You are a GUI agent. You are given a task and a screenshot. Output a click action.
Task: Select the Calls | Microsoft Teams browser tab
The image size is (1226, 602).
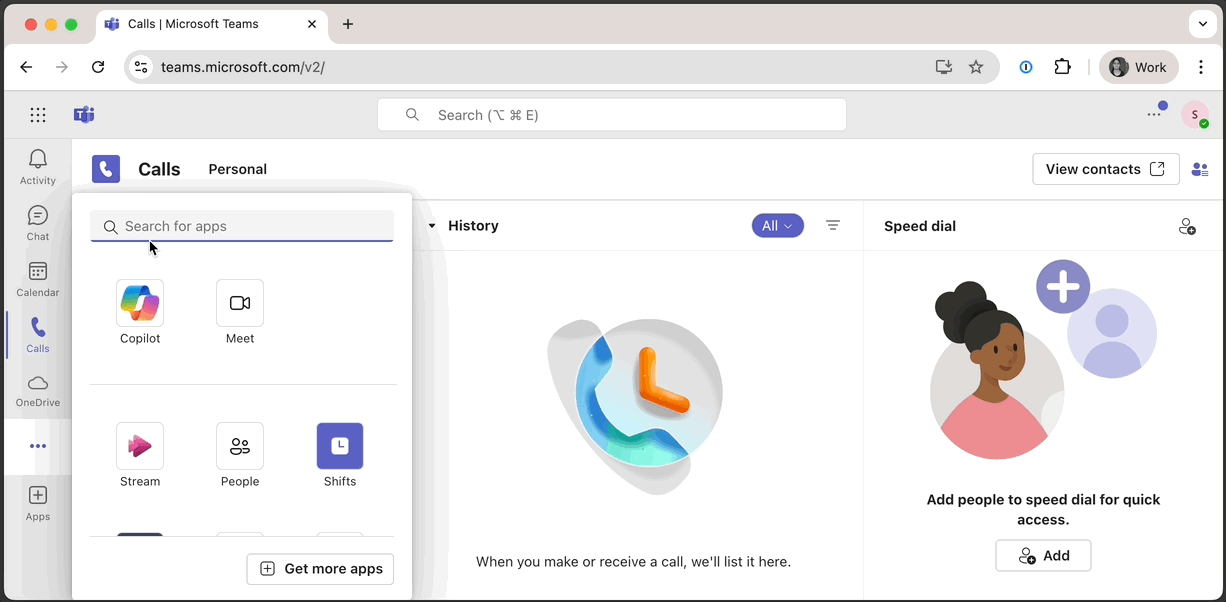tap(212, 24)
